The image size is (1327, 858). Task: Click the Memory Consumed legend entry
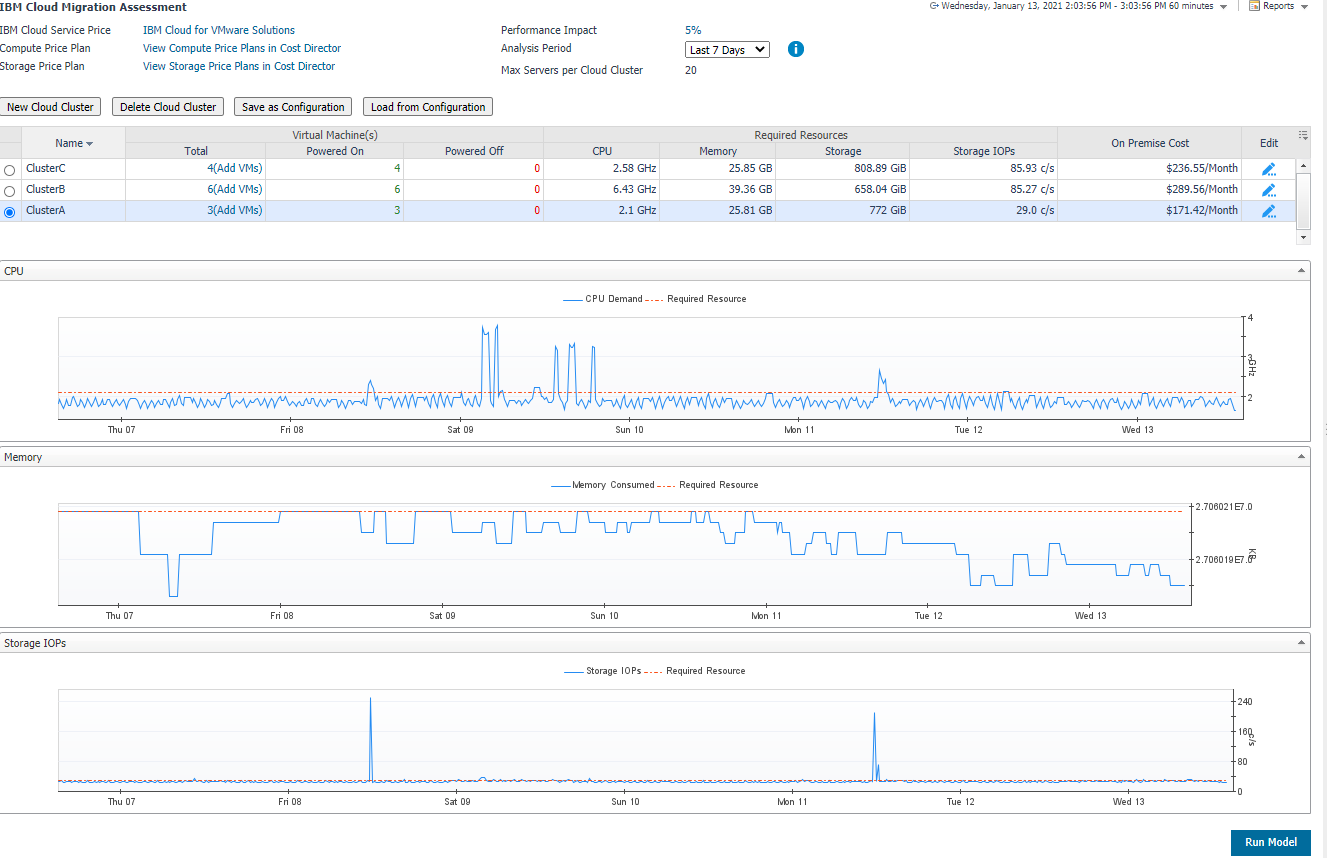(x=602, y=485)
